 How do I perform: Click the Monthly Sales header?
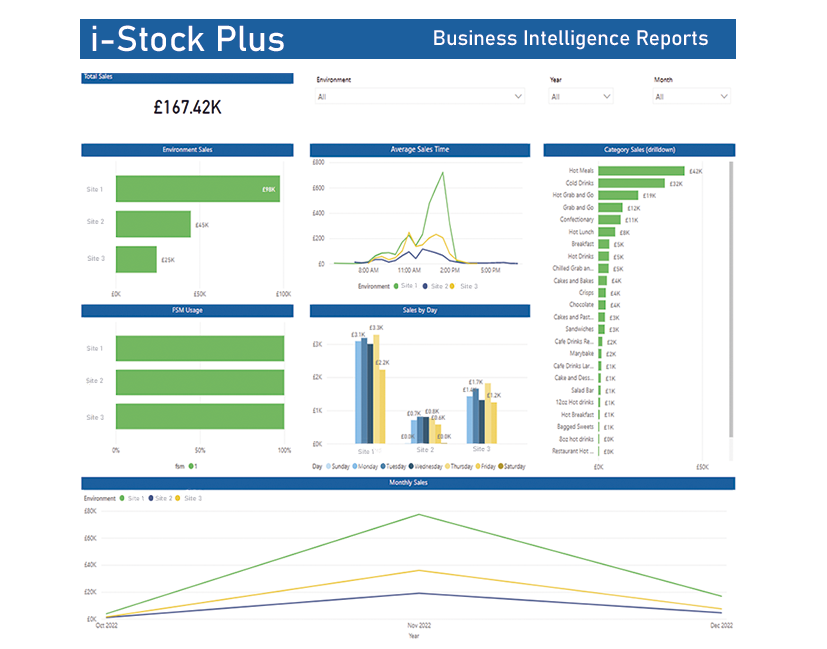pos(408,483)
